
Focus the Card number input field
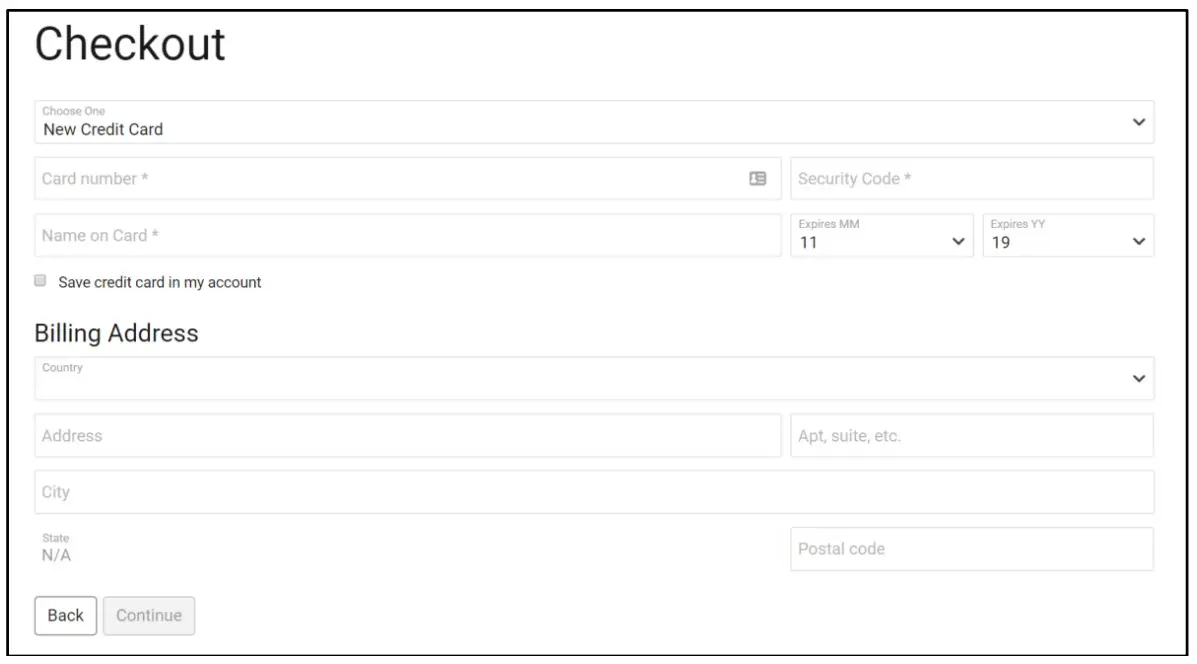pos(390,179)
